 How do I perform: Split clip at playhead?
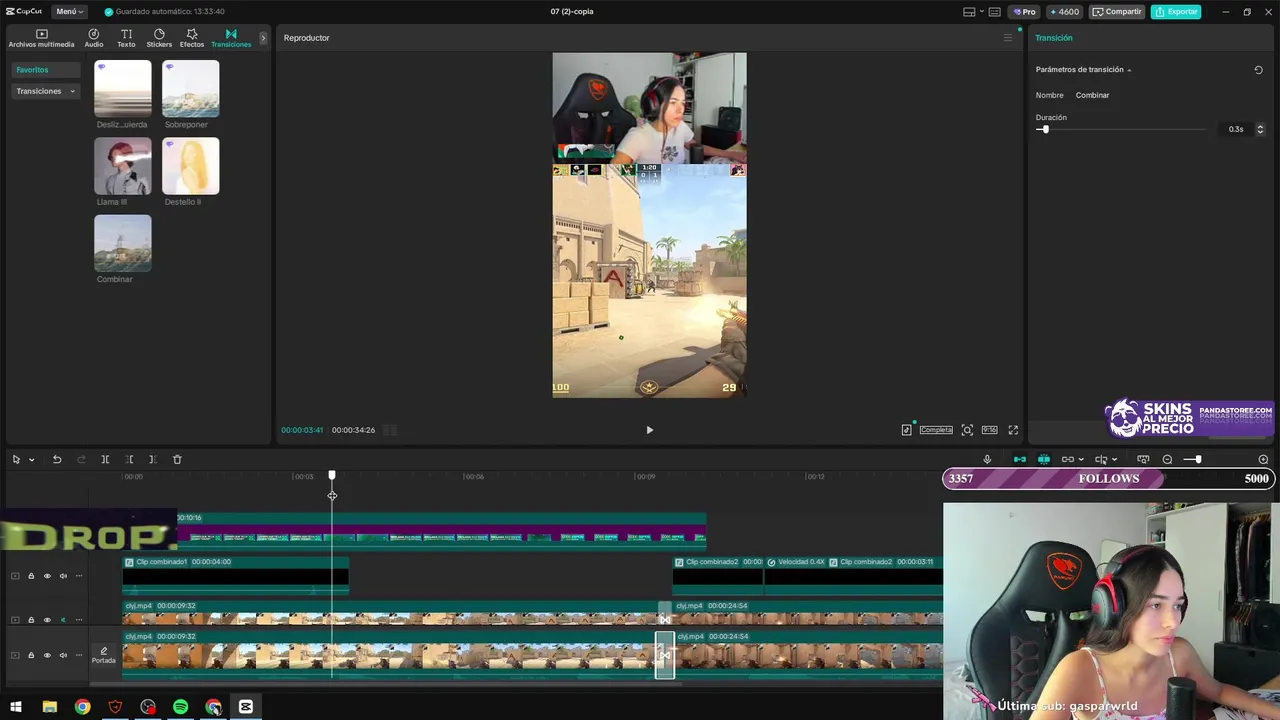[105, 460]
